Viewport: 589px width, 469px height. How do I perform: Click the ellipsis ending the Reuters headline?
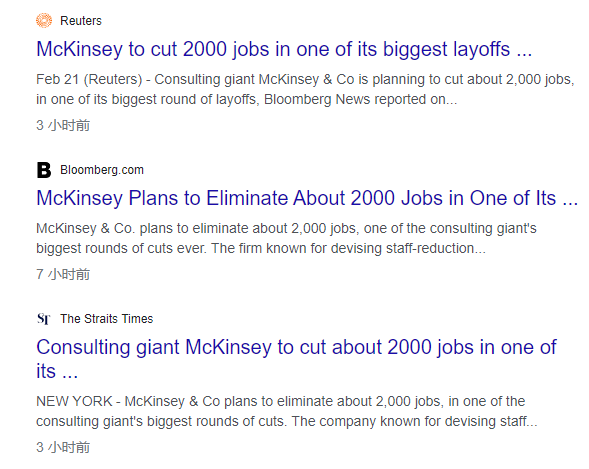[x=524, y=51]
